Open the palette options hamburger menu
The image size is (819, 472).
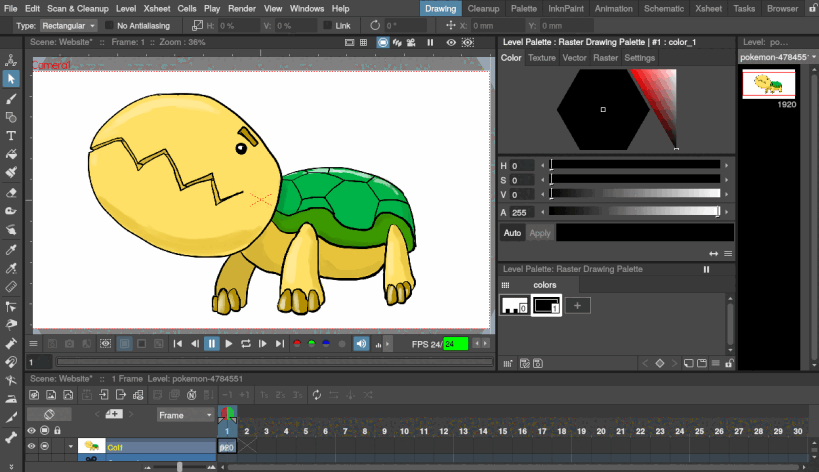716,363
